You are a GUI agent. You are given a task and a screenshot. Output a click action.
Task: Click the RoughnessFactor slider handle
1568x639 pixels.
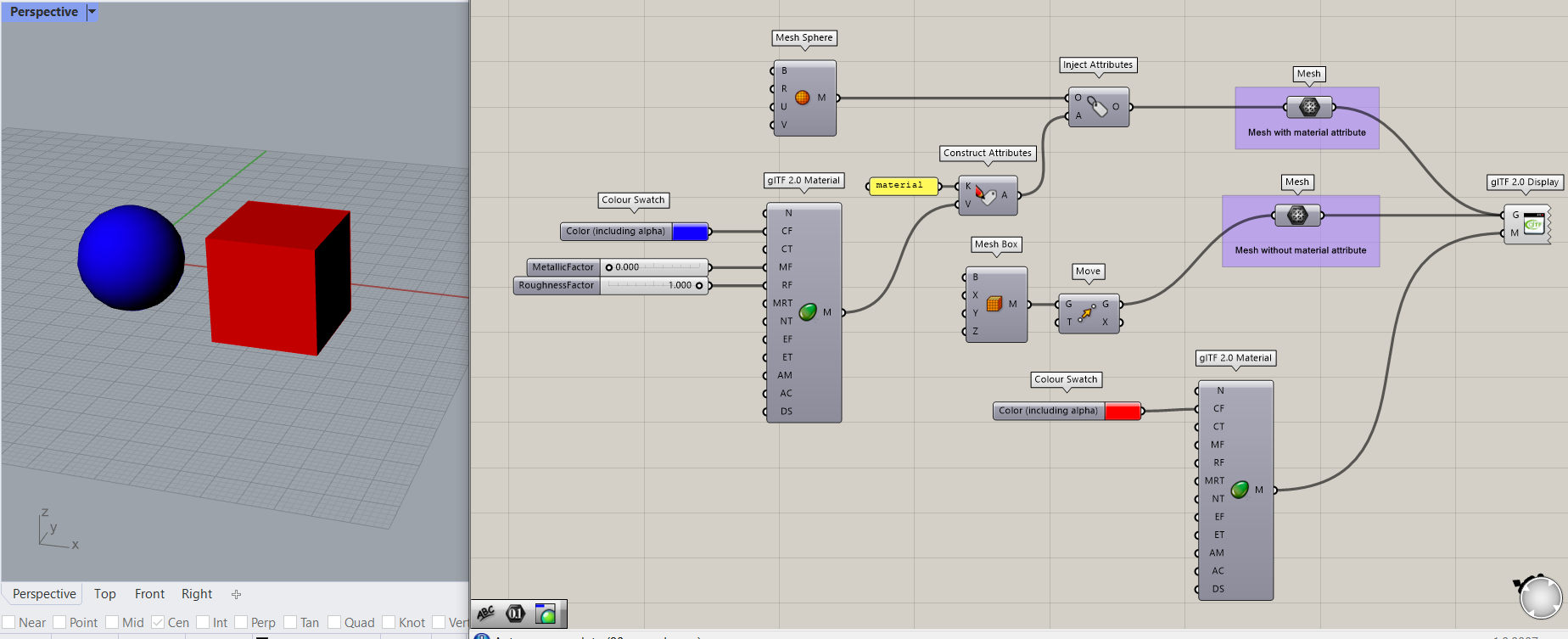point(699,286)
